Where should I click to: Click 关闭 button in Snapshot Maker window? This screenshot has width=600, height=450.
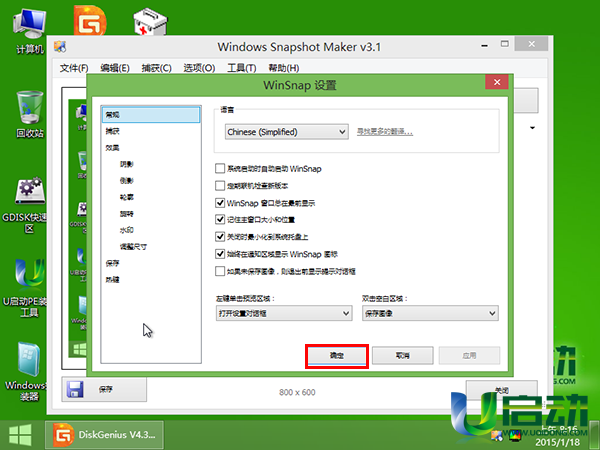click(502, 390)
